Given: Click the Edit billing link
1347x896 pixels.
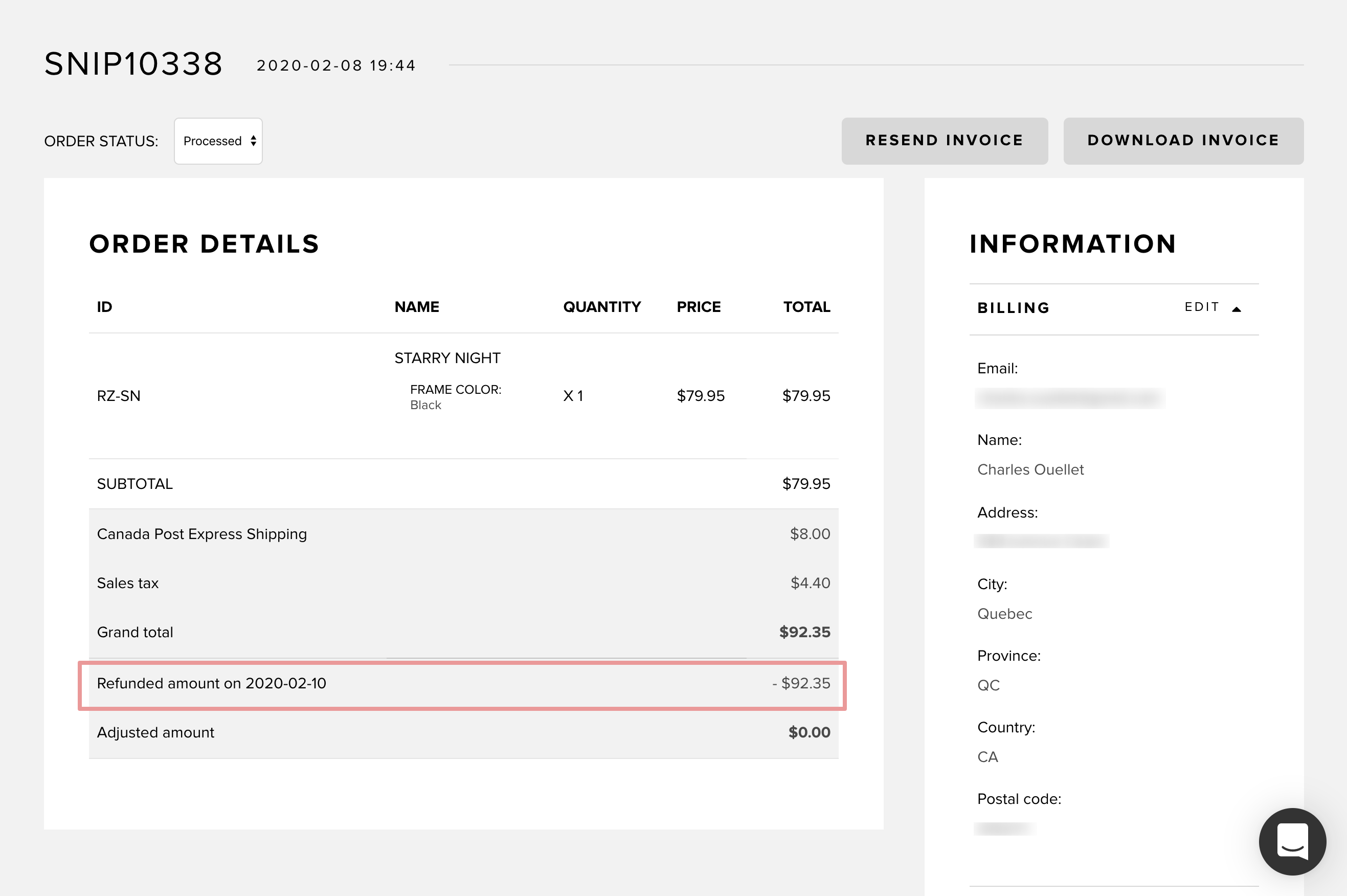Looking at the screenshot, I should 1202,307.
